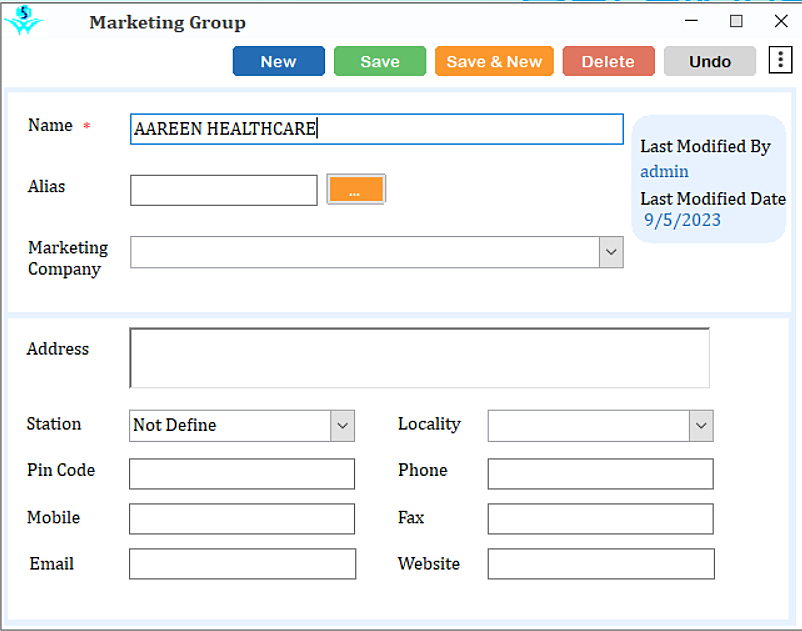Viewport: 802px width, 631px height.
Task: Select the Alias text box
Action: 224,190
